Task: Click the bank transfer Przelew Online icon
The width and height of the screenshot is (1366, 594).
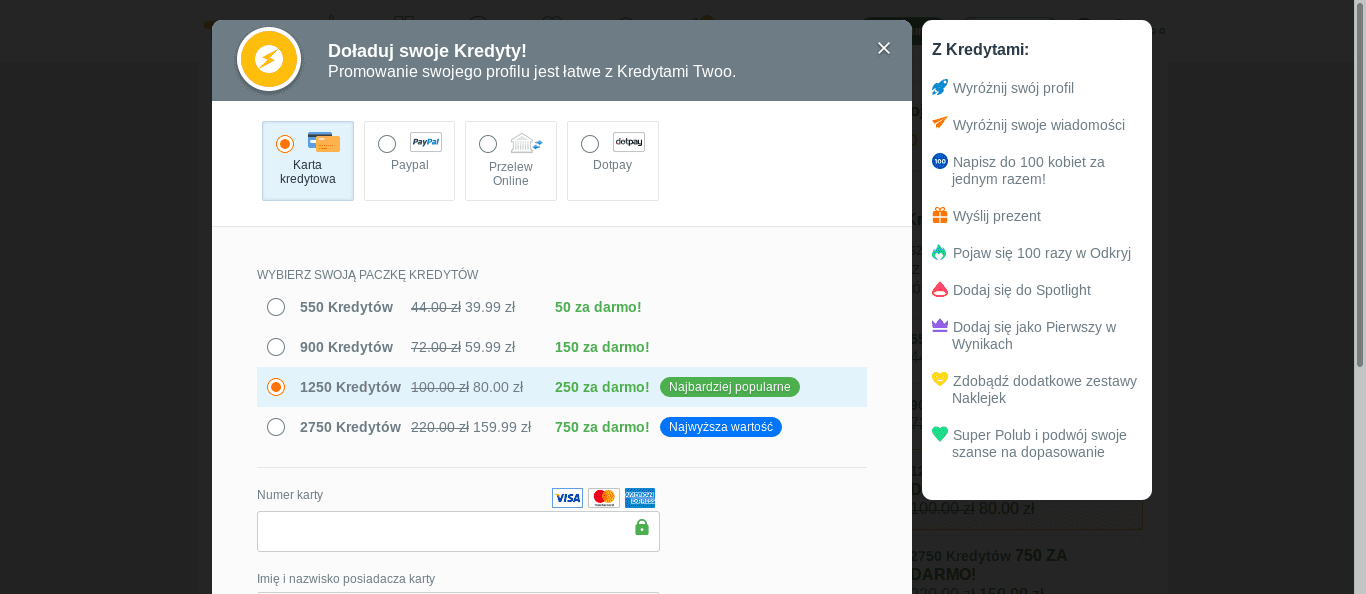Action: pos(526,143)
